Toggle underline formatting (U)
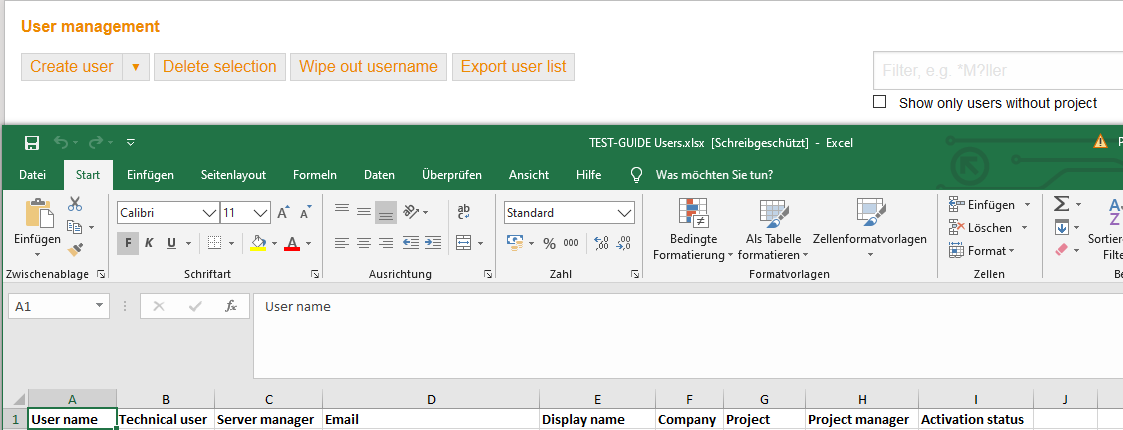The width and height of the screenshot is (1123, 430). [x=171, y=244]
